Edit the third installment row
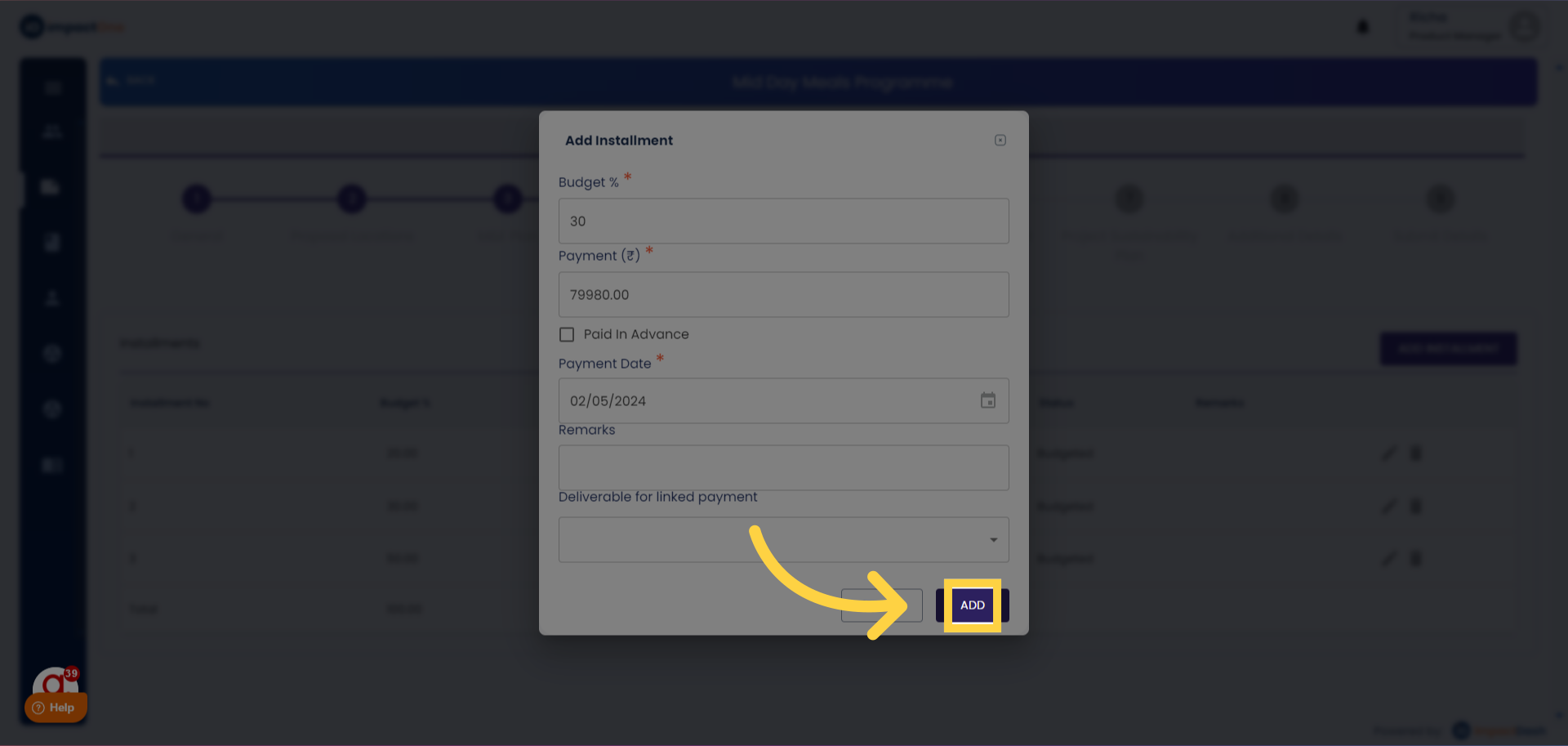Viewport: 1568px width, 746px height. point(1388,558)
